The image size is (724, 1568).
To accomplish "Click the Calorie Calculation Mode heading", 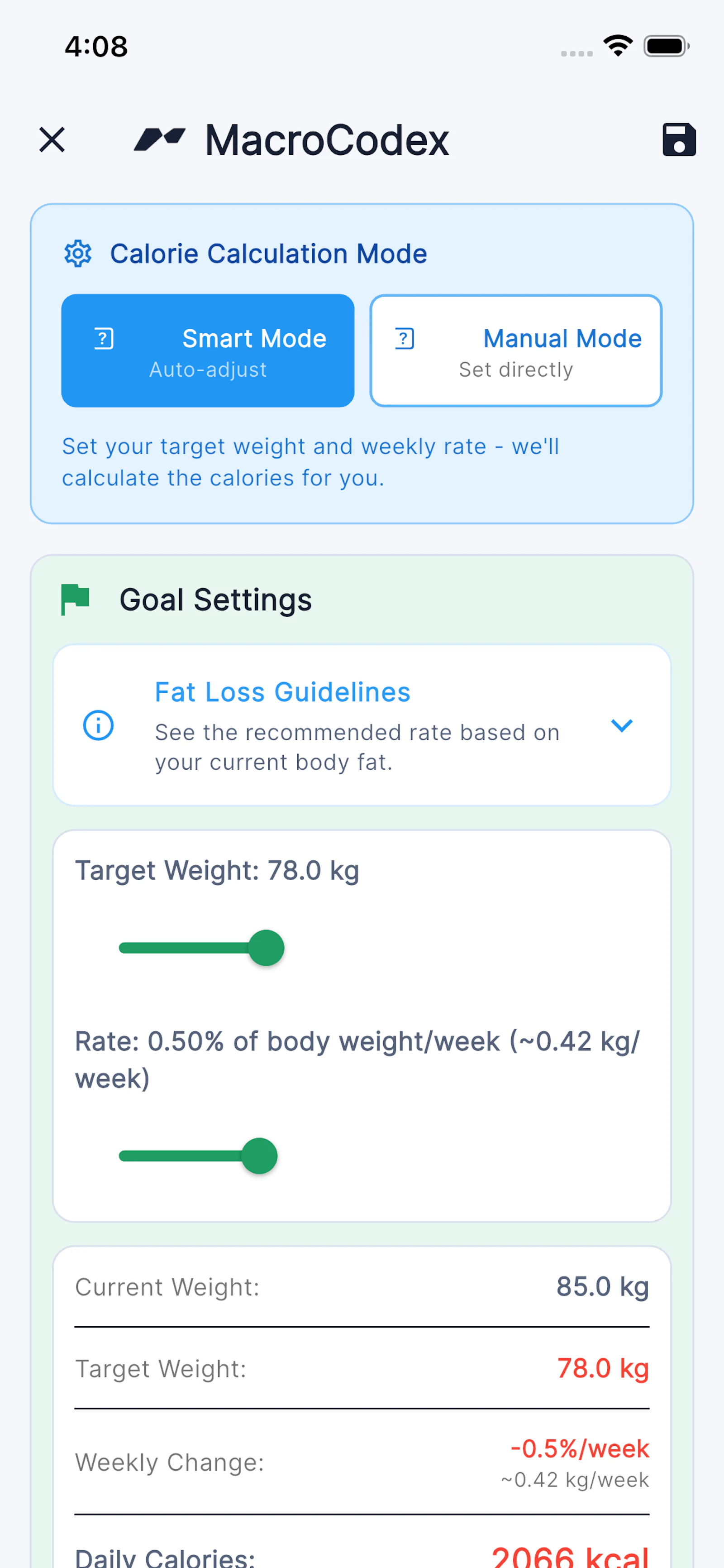I will 268,253.
